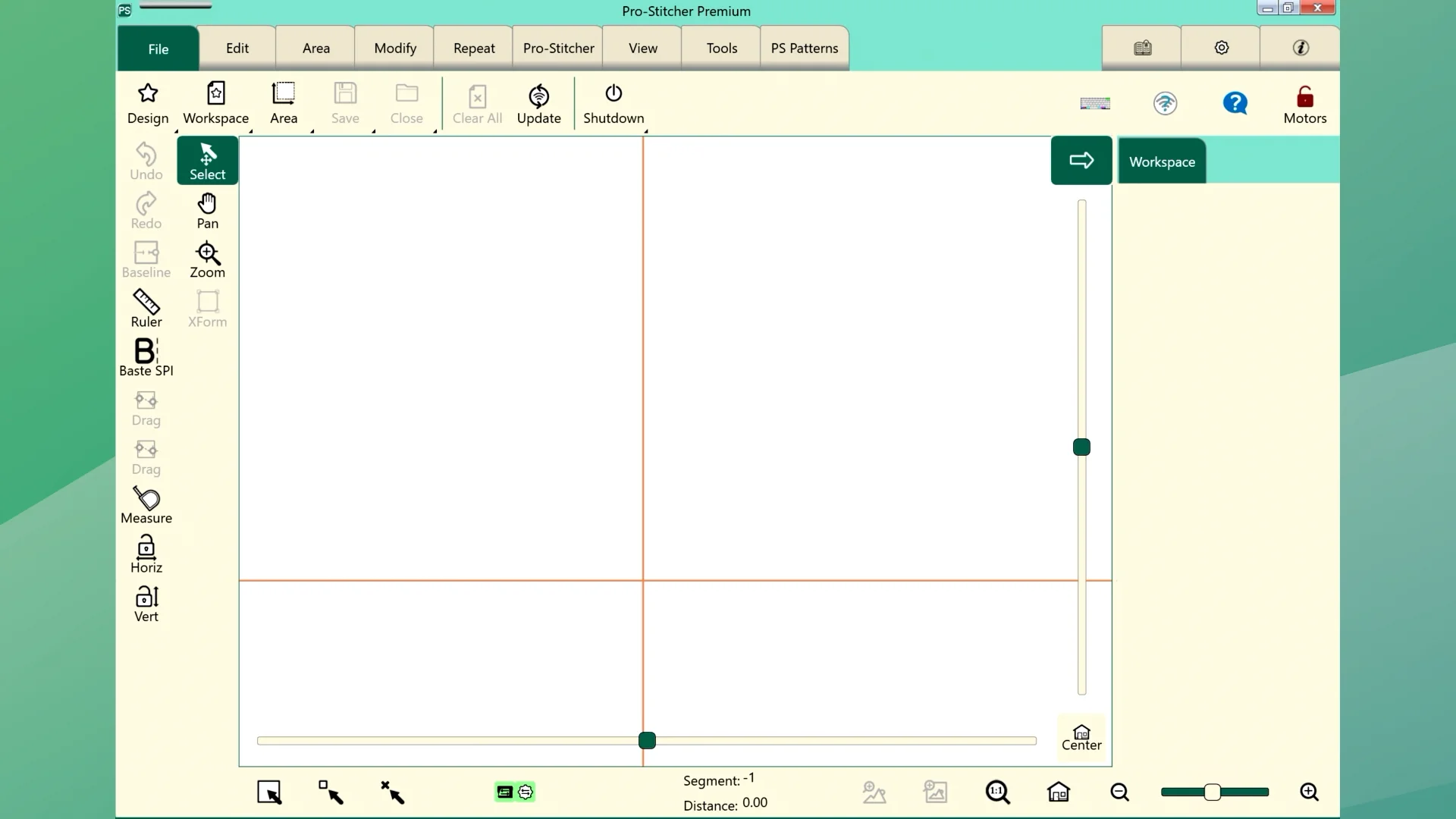Switch to the Pro-Stitcher tab

coord(557,47)
